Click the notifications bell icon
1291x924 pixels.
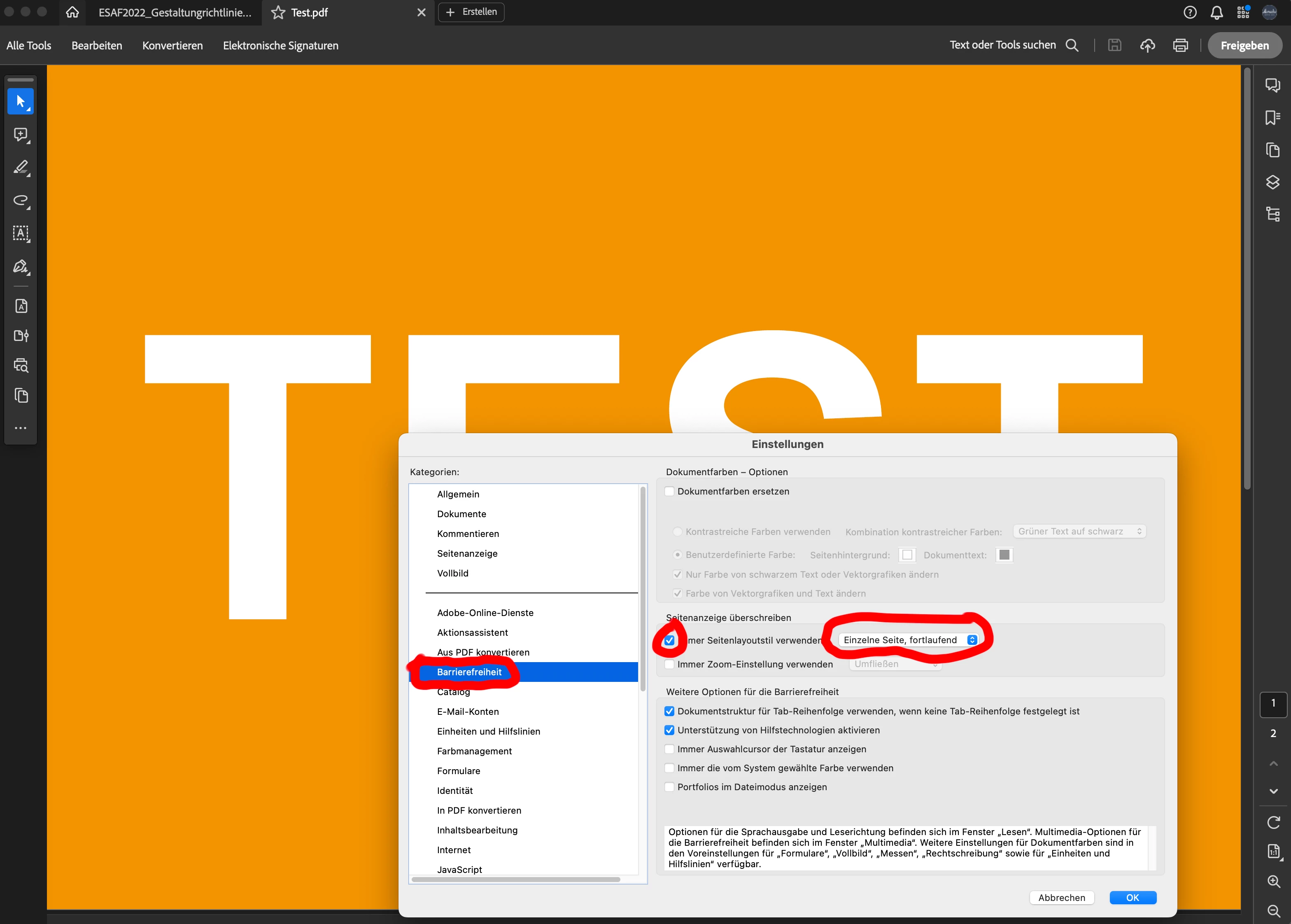pyautogui.click(x=1216, y=12)
